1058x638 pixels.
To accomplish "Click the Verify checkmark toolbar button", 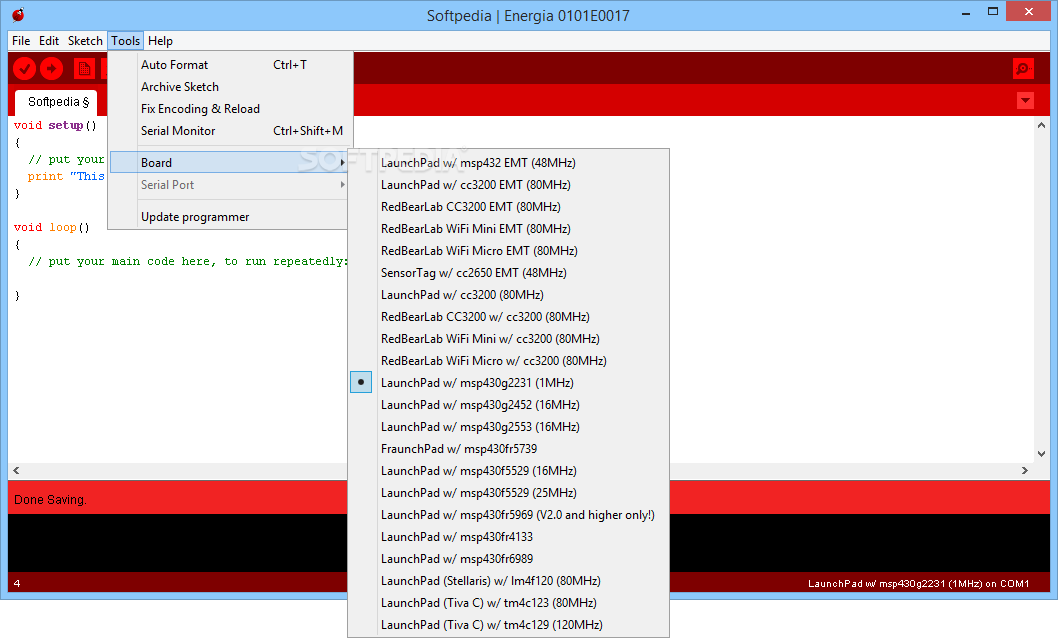I will (24, 68).
